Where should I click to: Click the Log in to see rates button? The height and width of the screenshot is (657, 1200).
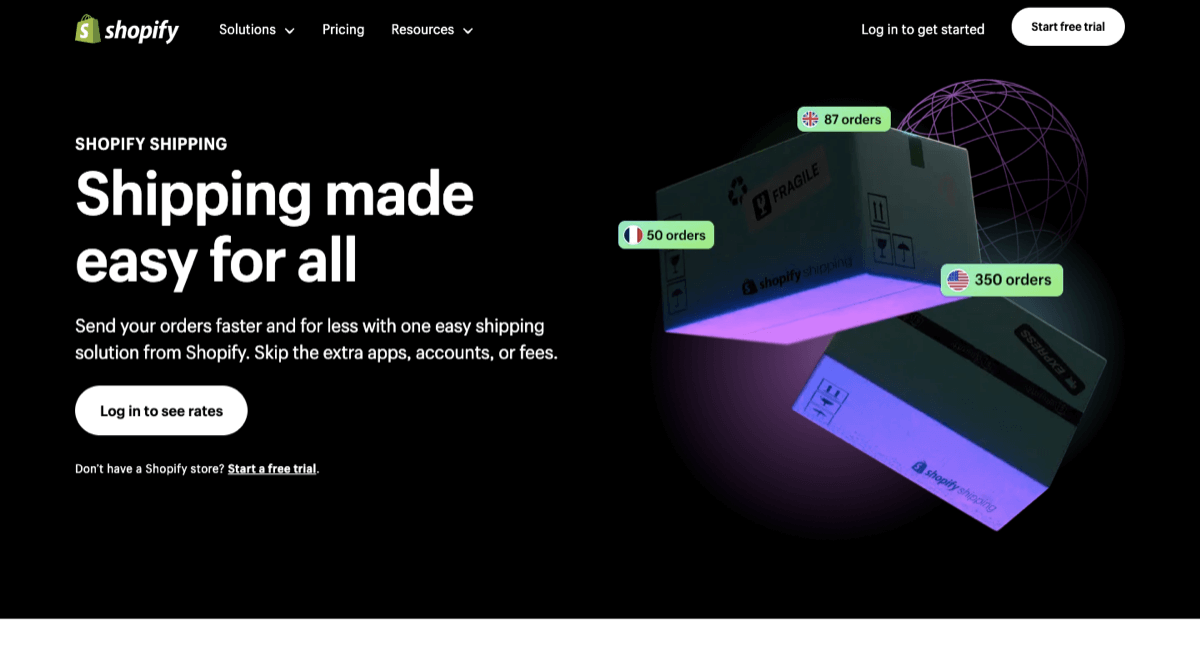click(161, 411)
